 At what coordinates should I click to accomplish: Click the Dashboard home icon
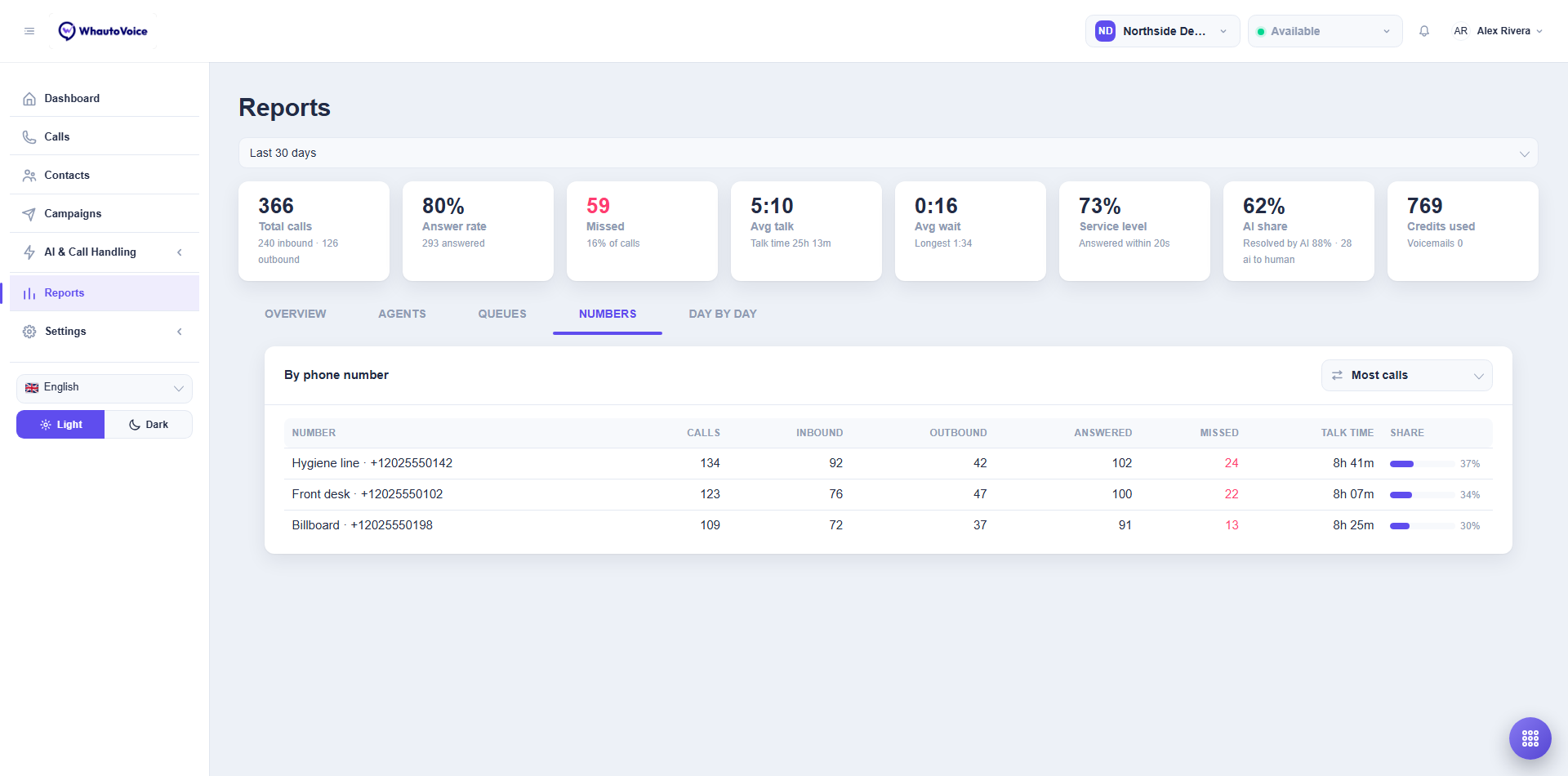(29, 99)
